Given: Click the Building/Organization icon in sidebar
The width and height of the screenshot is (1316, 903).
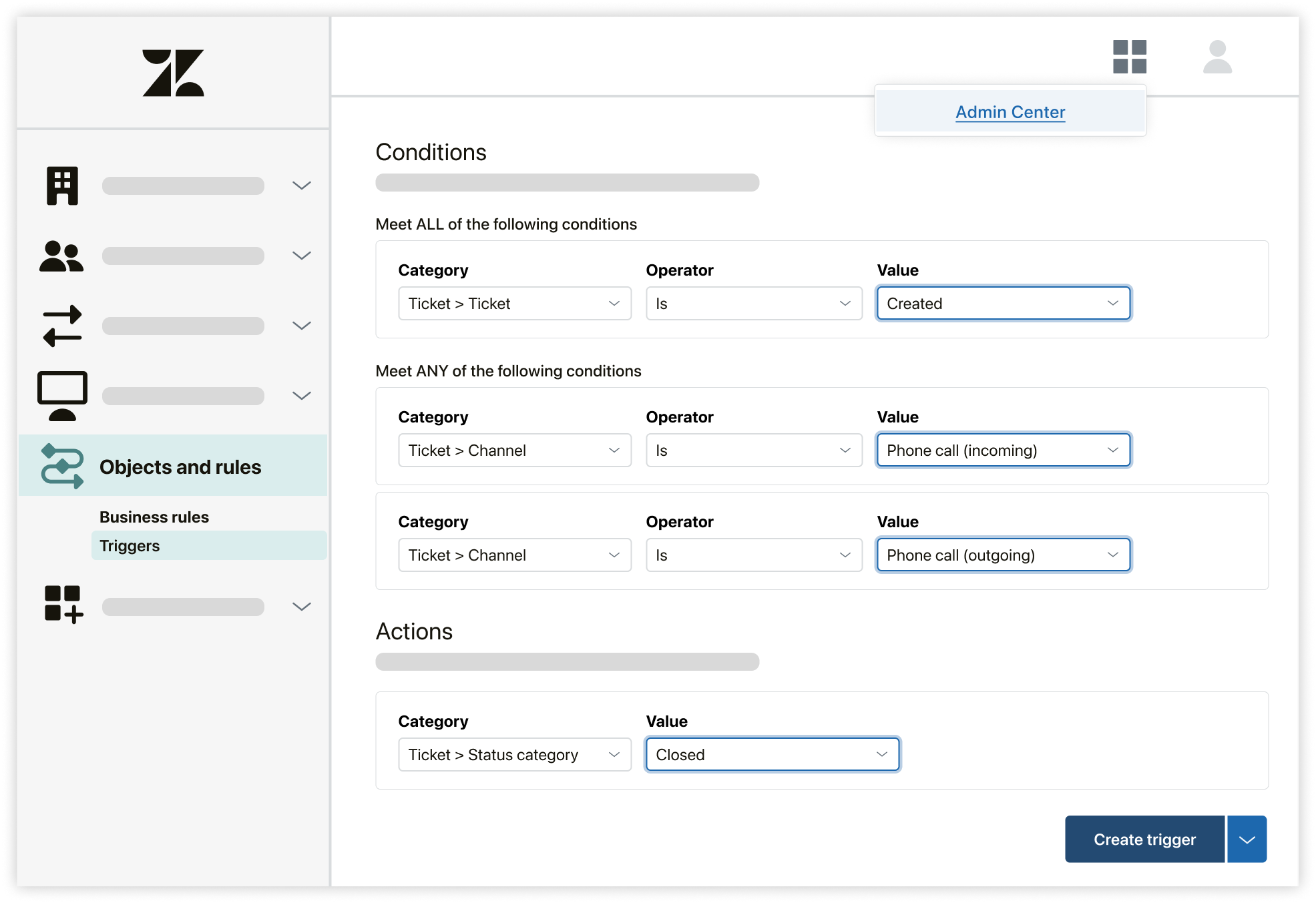Looking at the screenshot, I should tap(61, 185).
